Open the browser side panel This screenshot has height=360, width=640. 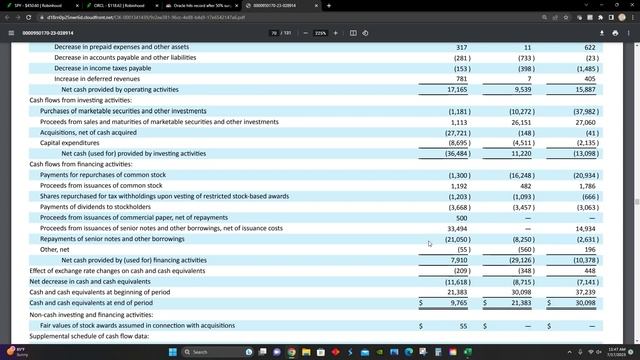point(611,18)
